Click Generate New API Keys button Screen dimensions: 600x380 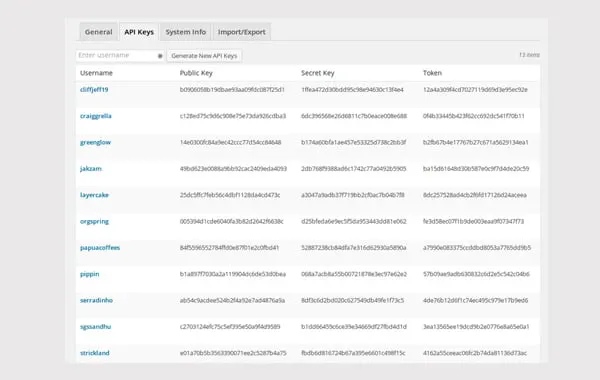click(204, 55)
